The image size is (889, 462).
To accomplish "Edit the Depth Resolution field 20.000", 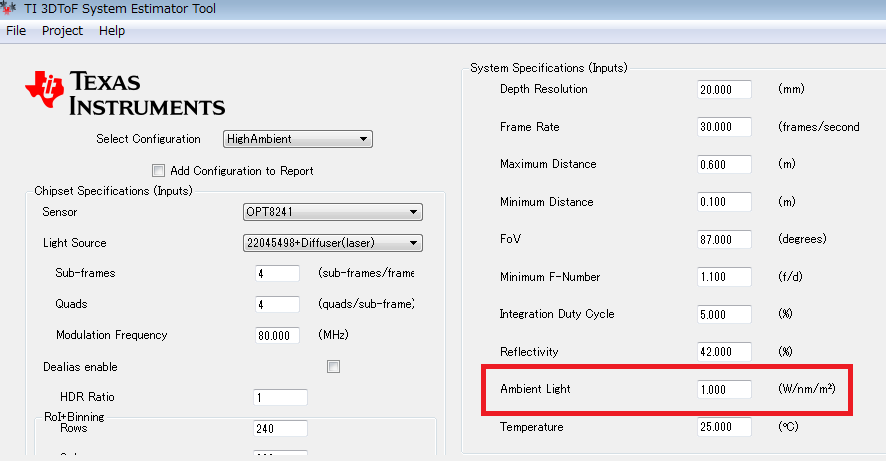I will 724,90.
